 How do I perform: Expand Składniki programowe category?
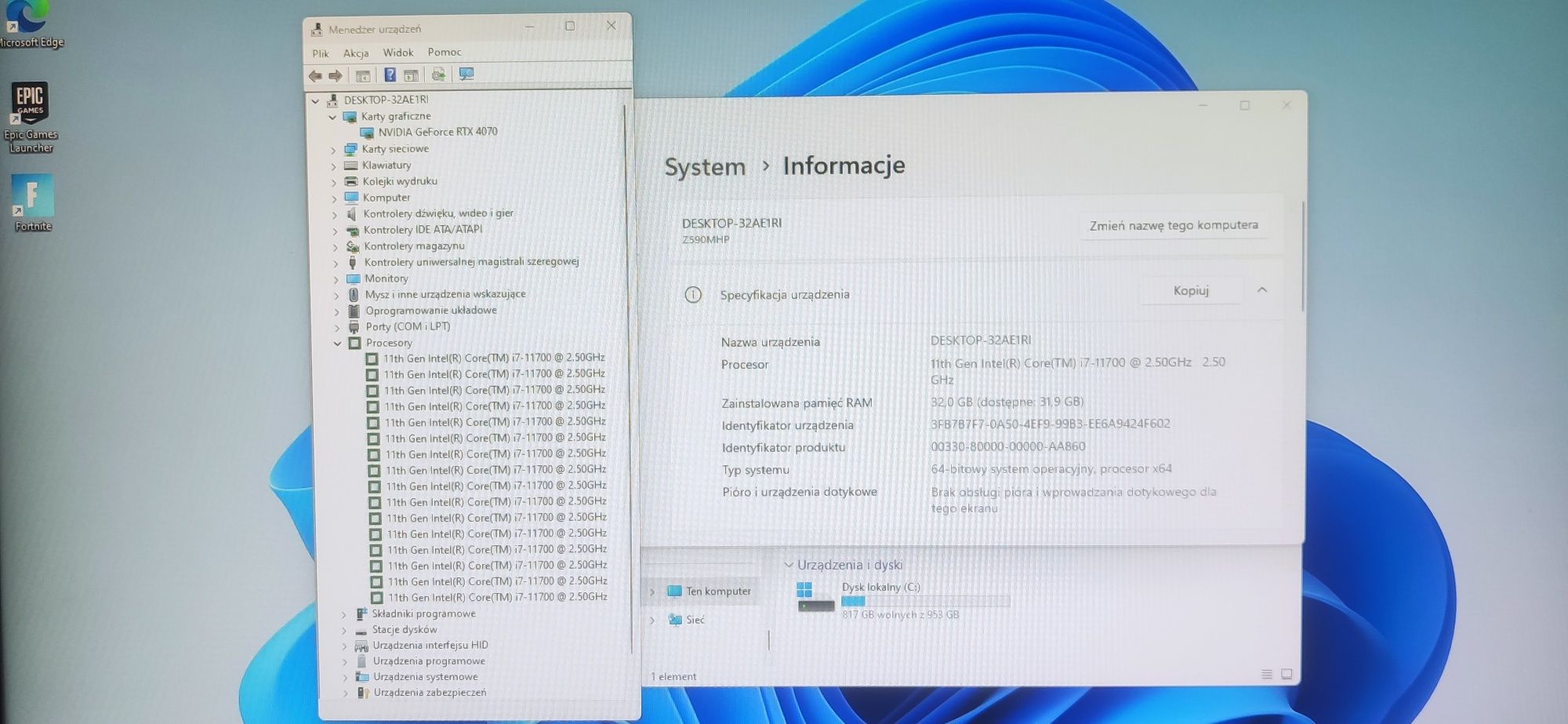[x=343, y=614]
